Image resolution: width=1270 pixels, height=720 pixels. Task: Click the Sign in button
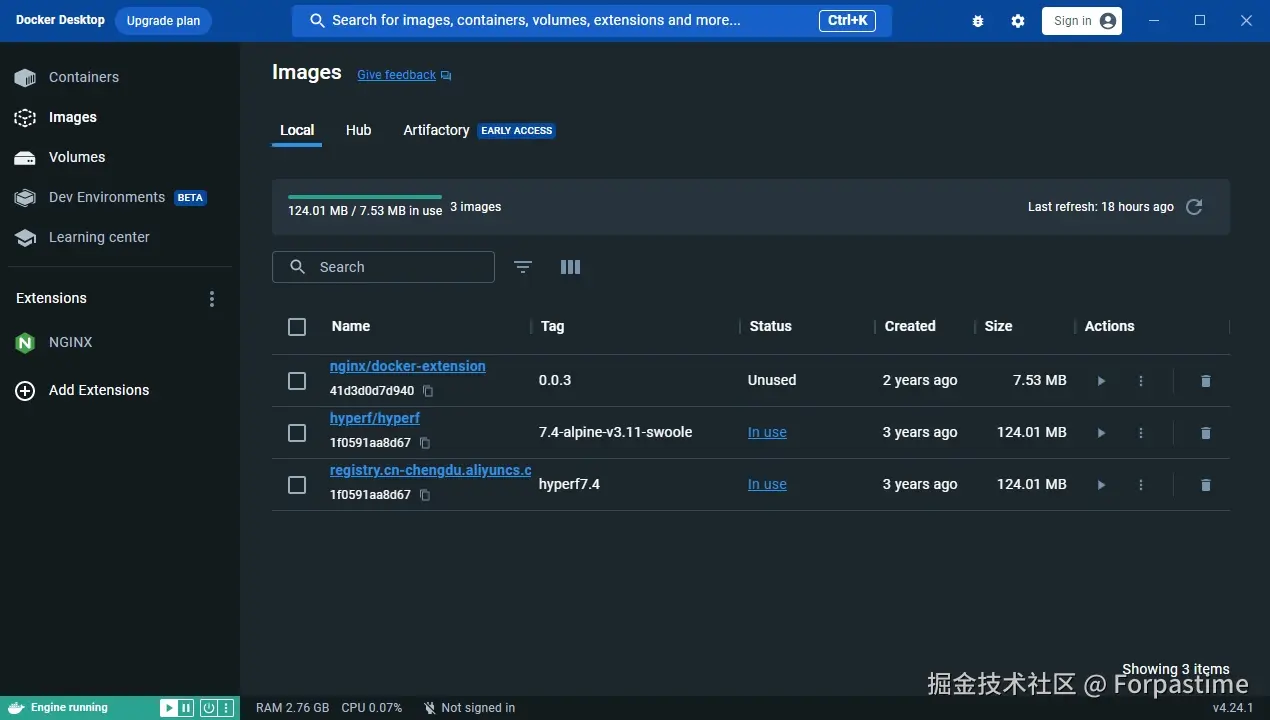[1082, 21]
